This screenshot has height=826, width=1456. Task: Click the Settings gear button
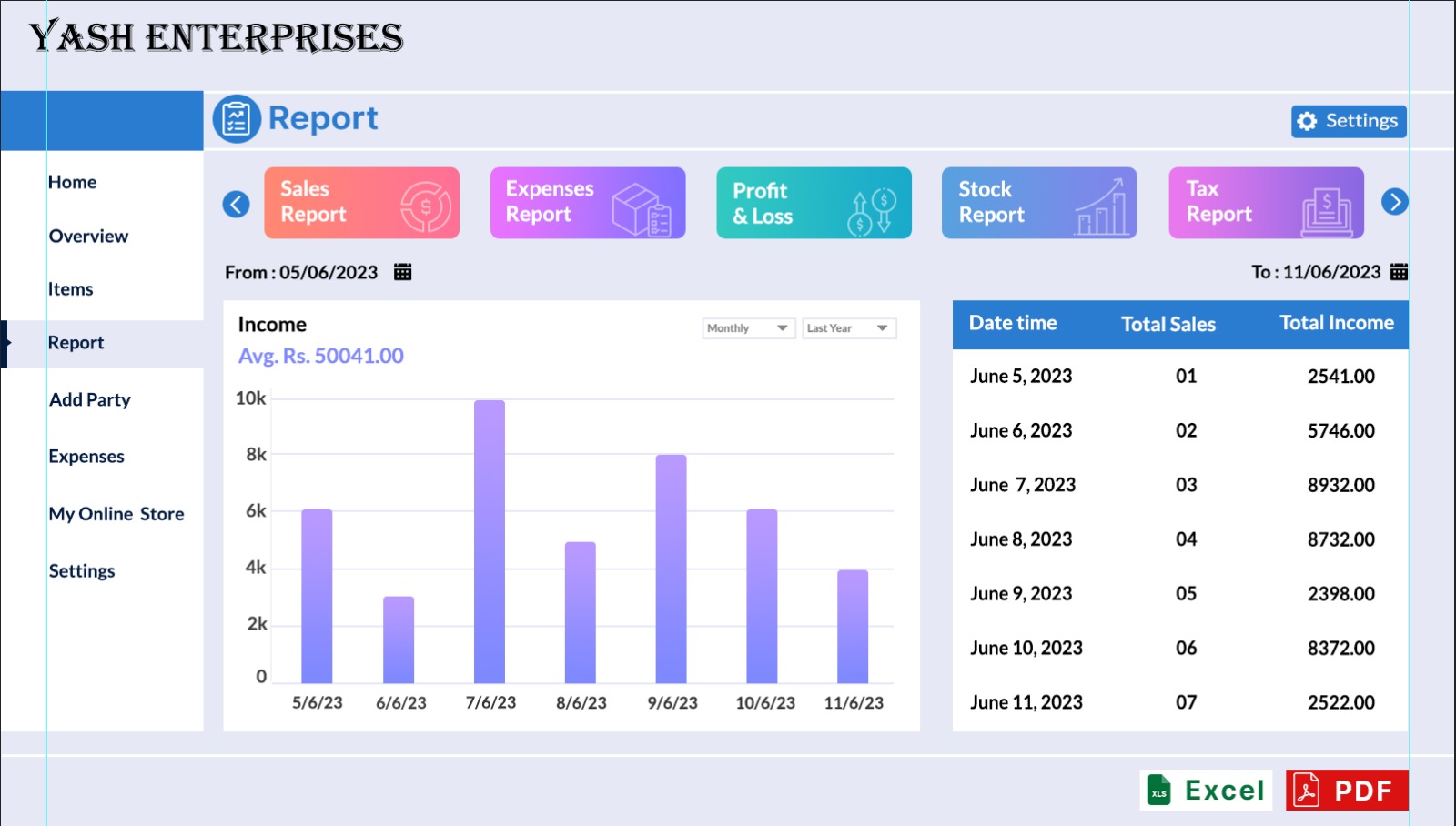click(1349, 121)
